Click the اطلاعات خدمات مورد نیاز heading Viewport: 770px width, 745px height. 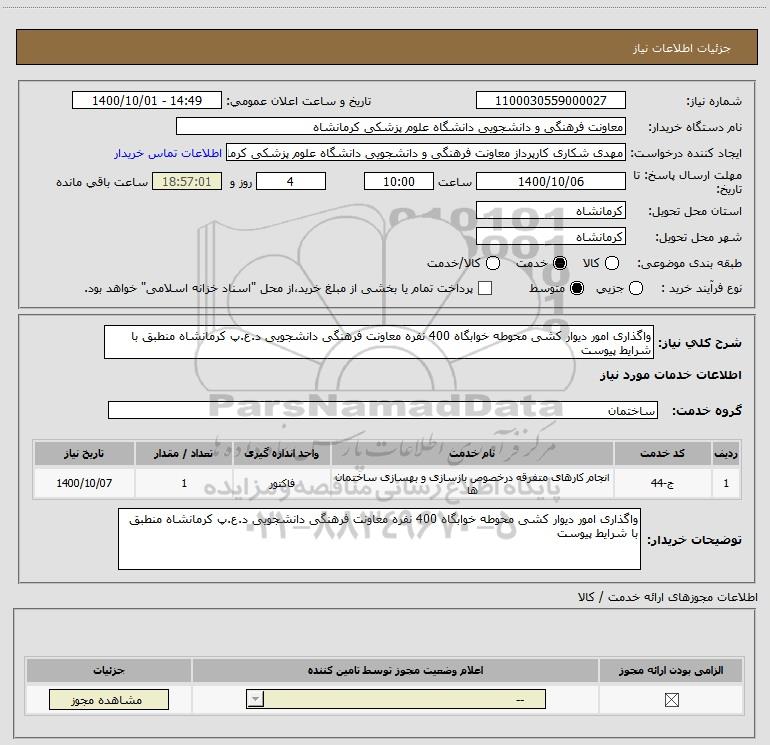[670, 375]
